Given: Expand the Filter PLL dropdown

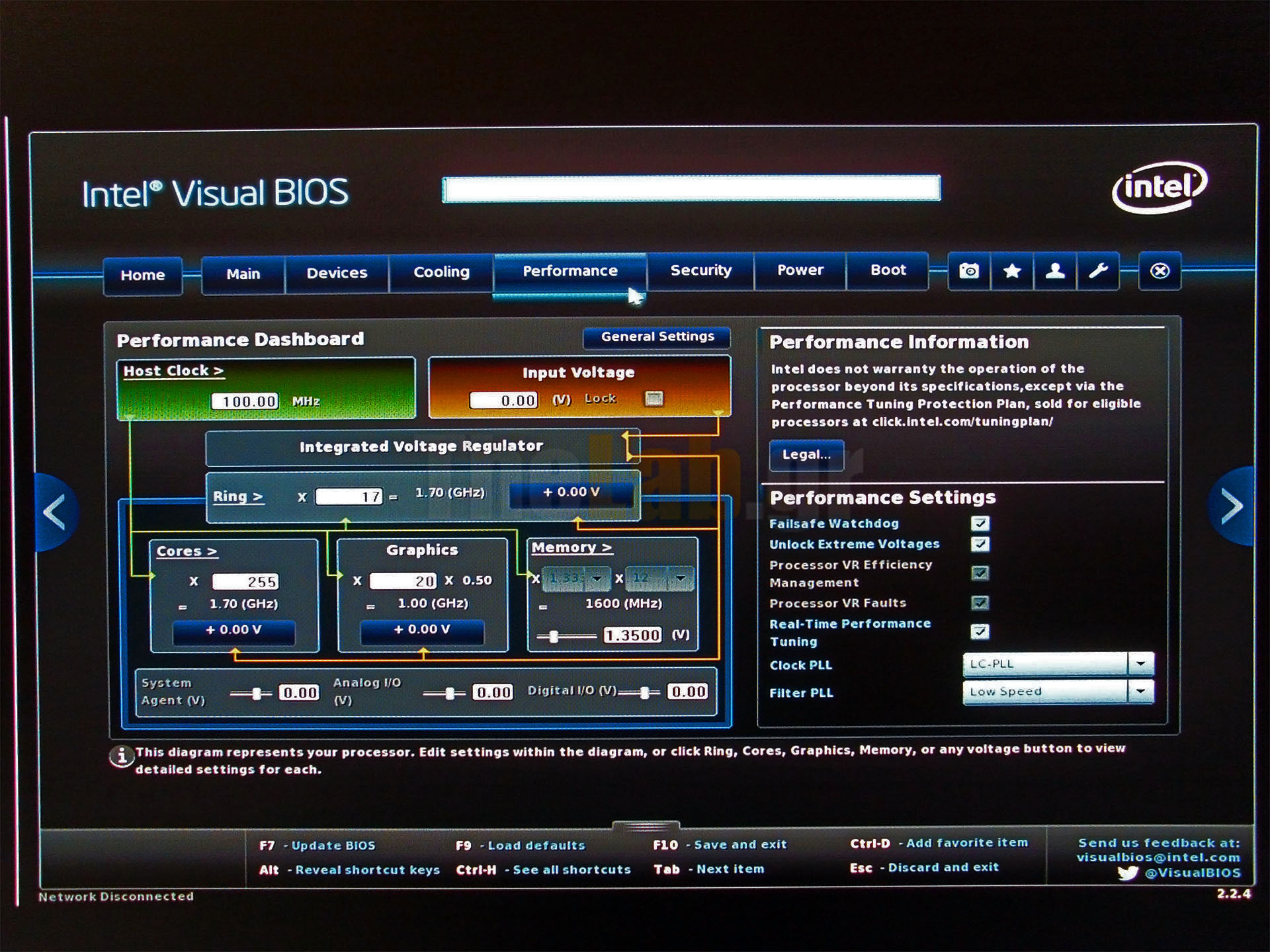Looking at the screenshot, I should point(1140,692).
